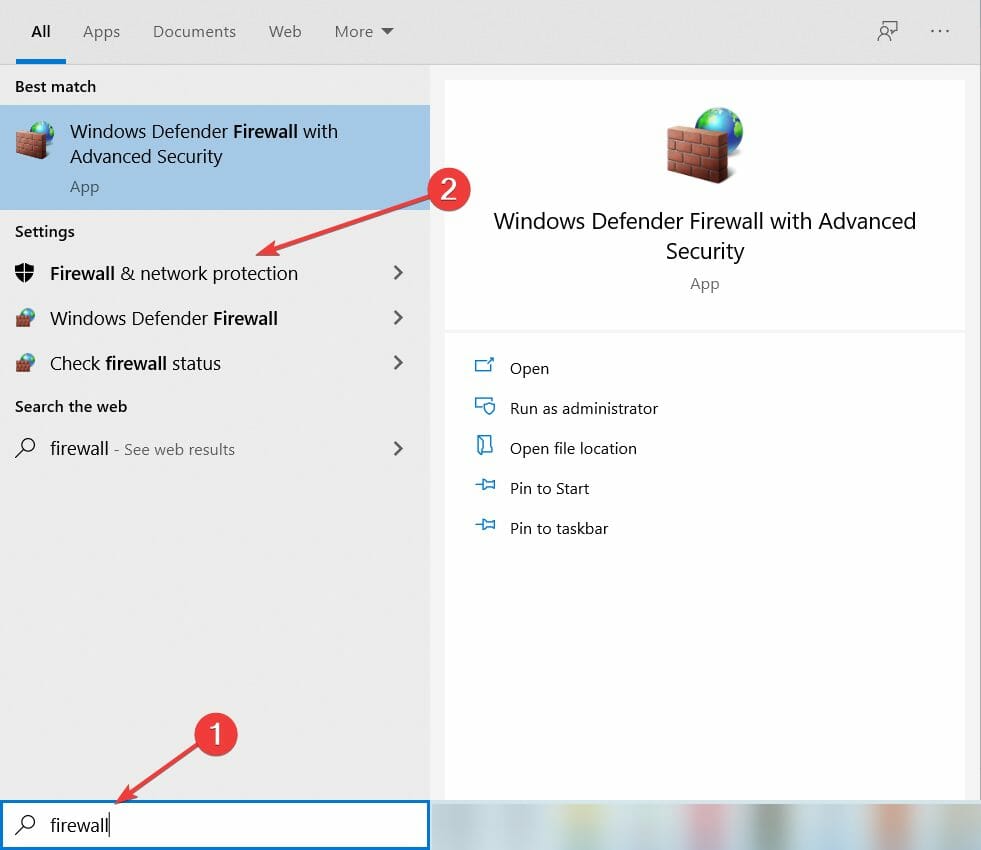981x850 pixels.
Task: Open the three-dot options menu
Action: (x=940, y=31)
